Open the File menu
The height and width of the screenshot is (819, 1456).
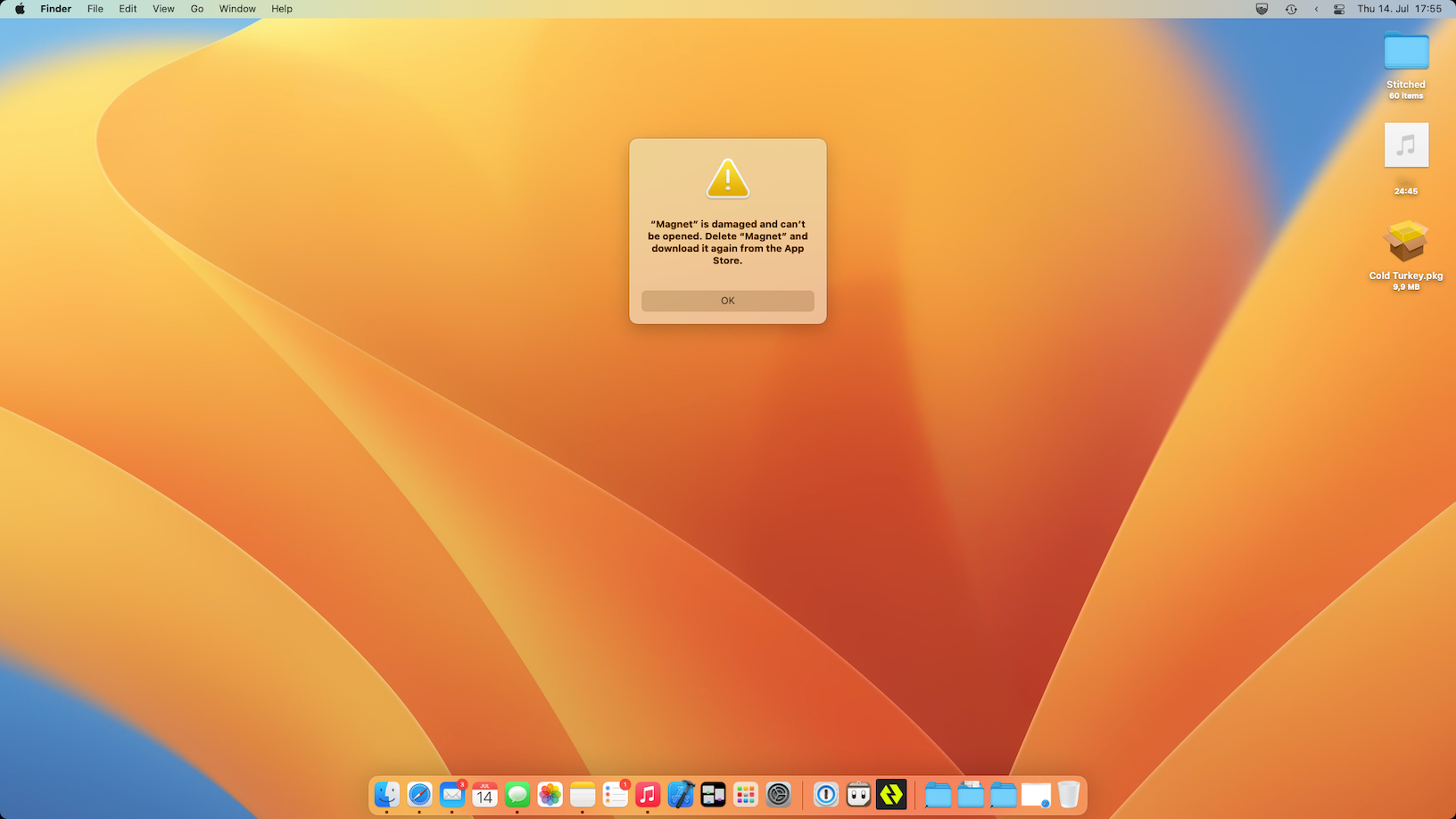click(x=95, y=9)
